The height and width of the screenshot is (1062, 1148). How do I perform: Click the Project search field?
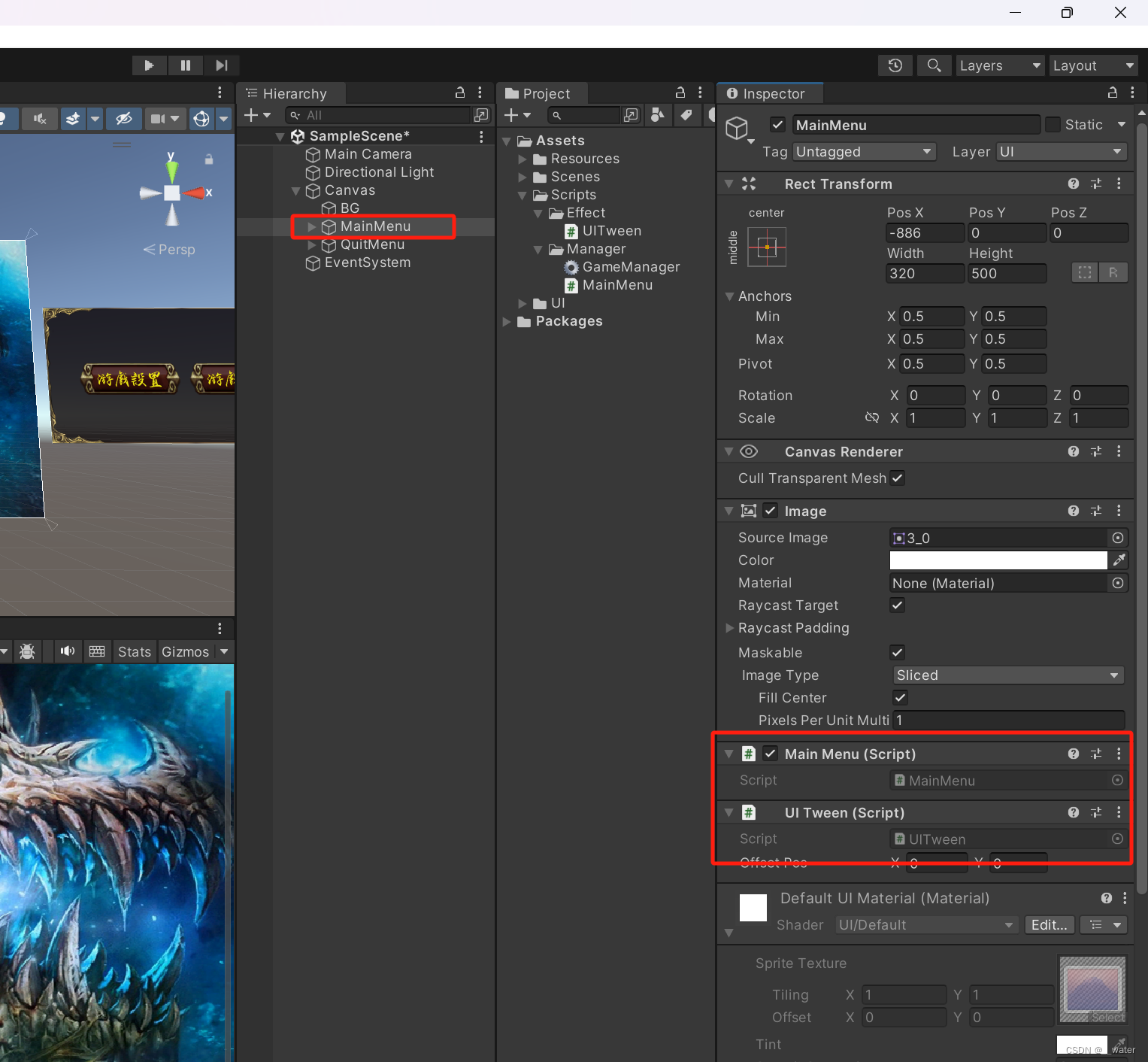(584, 115)
